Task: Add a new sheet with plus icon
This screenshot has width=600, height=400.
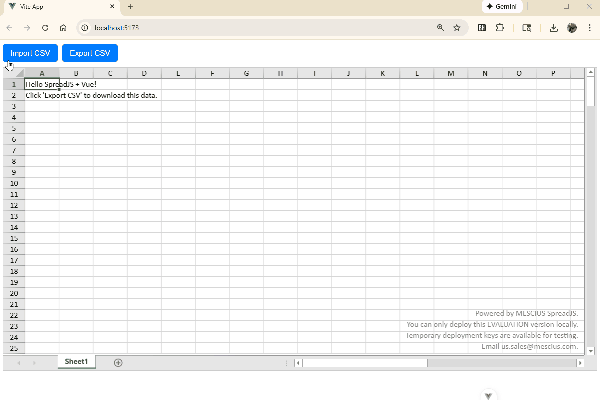Action: [x=118, y=362]
